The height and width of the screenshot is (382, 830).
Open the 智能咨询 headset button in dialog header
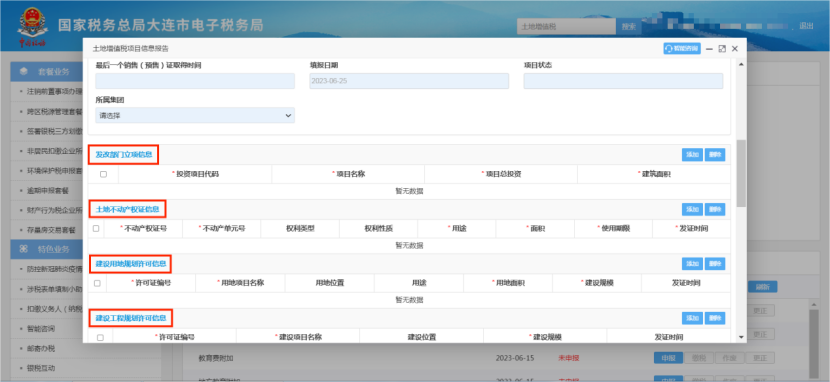(682, 48)
